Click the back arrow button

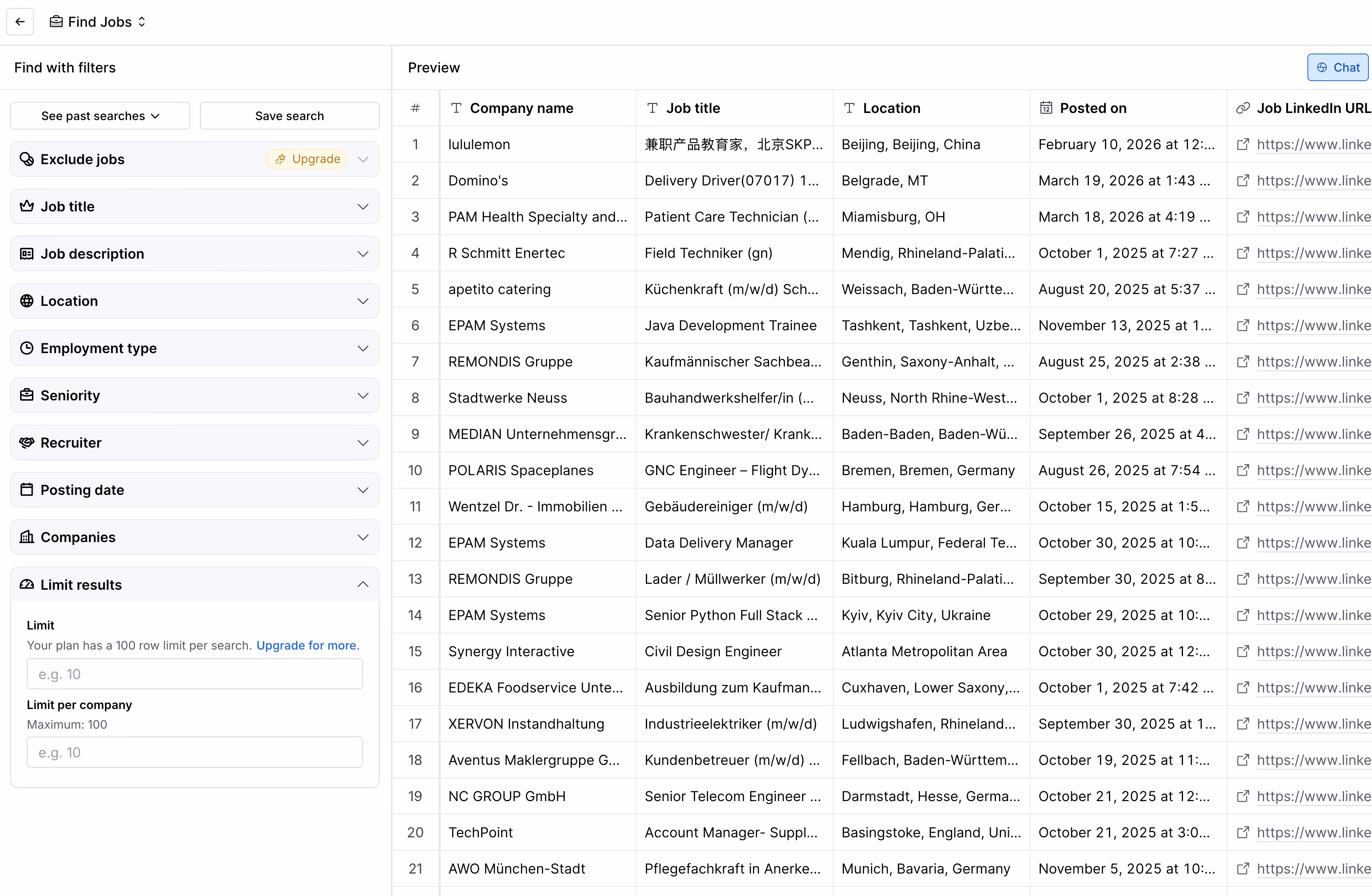[20, 22]
